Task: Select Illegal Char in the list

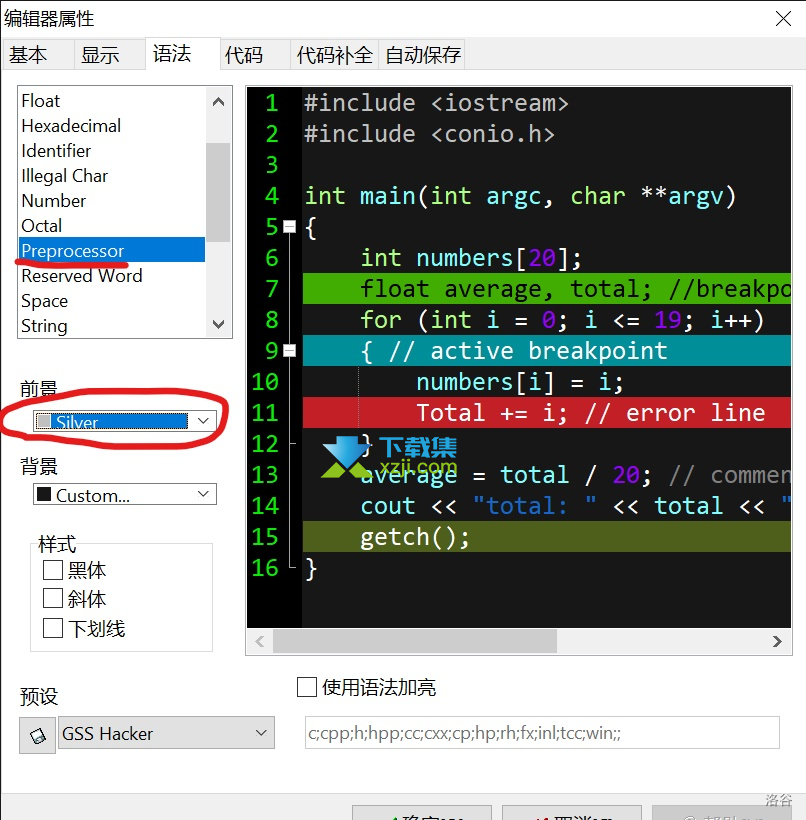Action: coord(112,176)
